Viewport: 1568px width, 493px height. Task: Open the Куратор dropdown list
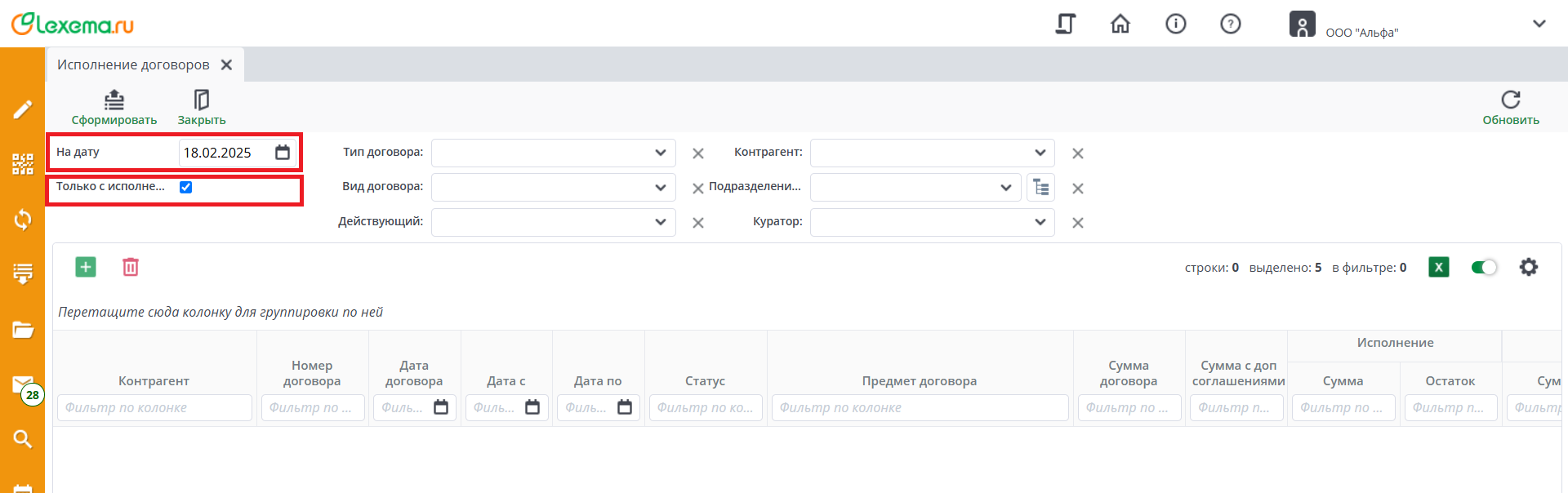click(x=1040, y=222)
